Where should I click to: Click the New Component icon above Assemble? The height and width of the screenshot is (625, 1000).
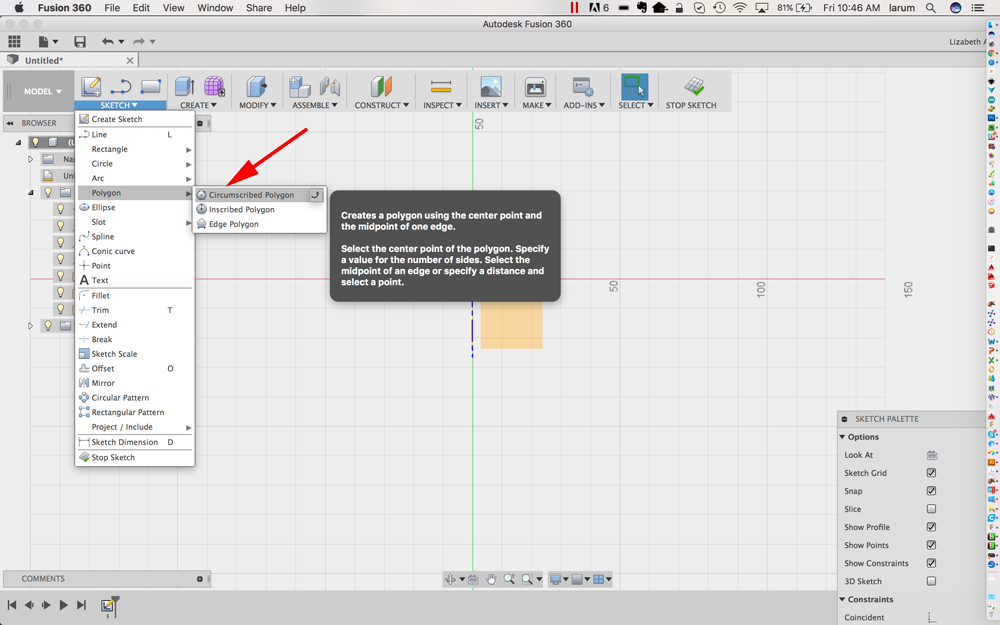[x=300, y=87]
